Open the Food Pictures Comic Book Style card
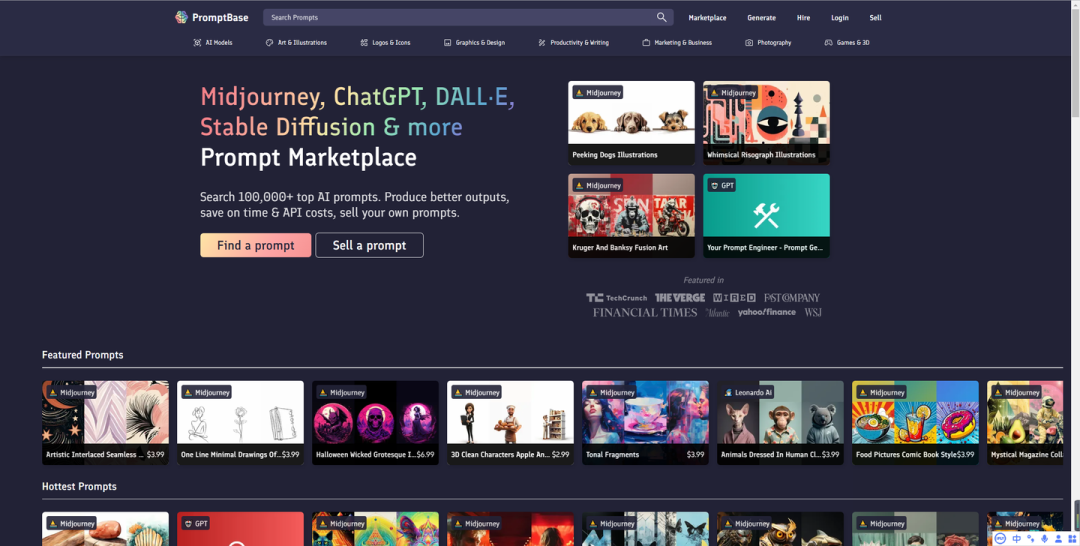This screenshot has width=1080, height=546. [915, 423]
